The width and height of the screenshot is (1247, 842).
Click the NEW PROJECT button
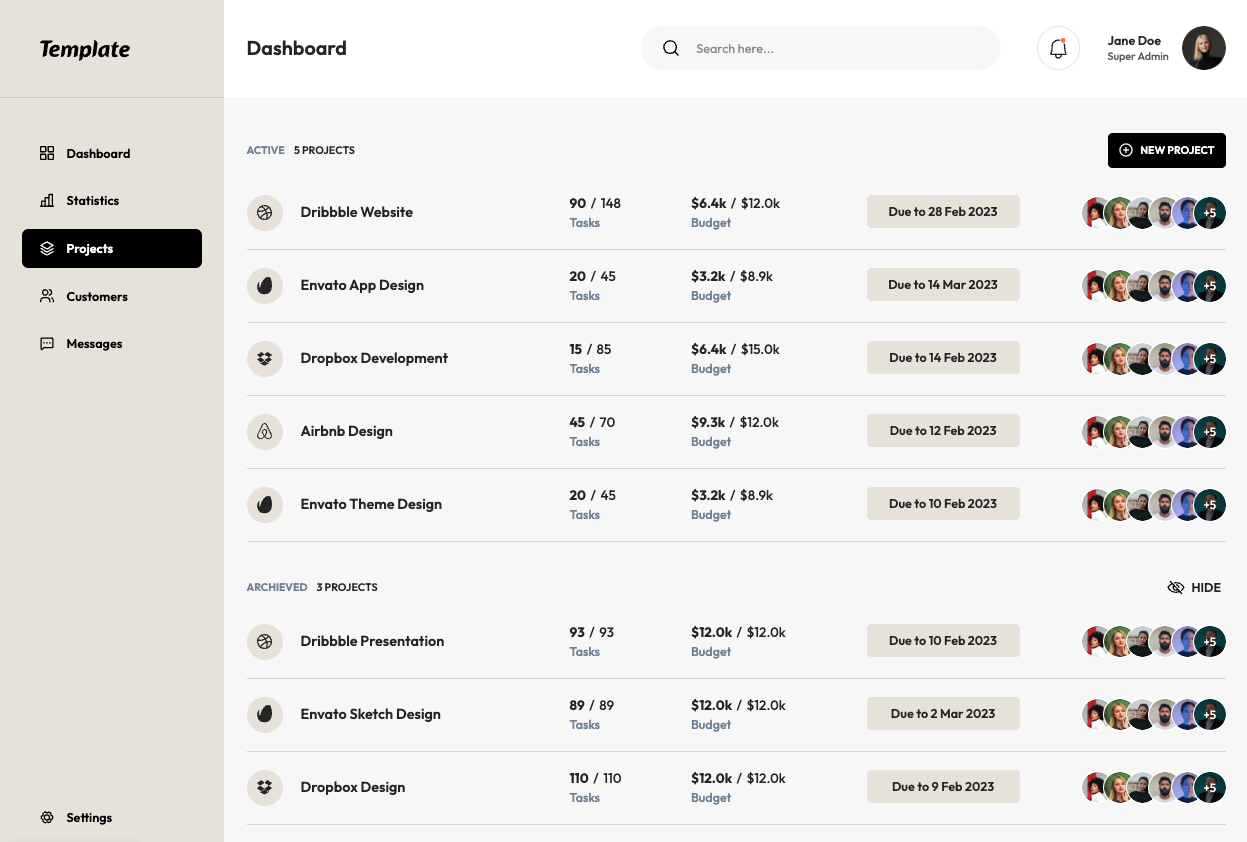pos(1166,150)
